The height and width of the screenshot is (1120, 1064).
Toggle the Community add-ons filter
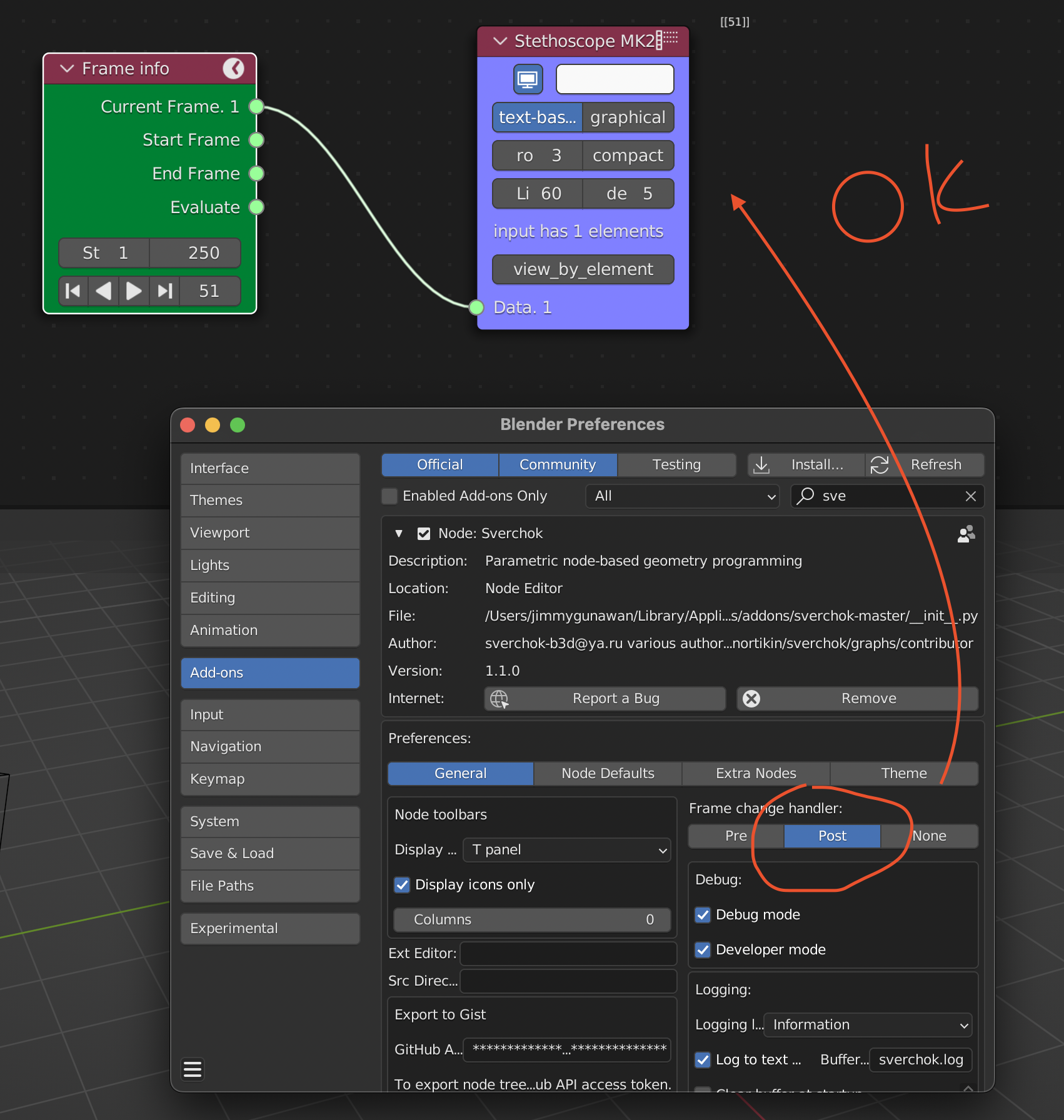[x=558, y=465]
